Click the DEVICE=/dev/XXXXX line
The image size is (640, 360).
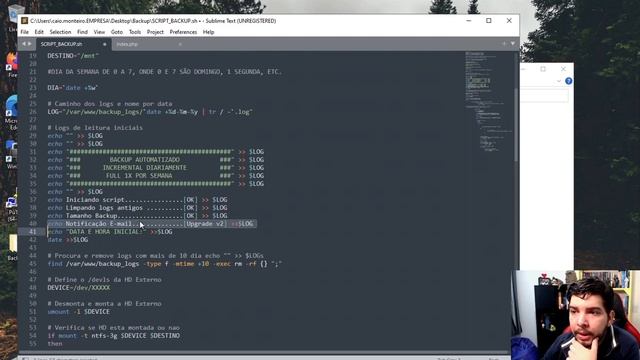tap(79, 288)
